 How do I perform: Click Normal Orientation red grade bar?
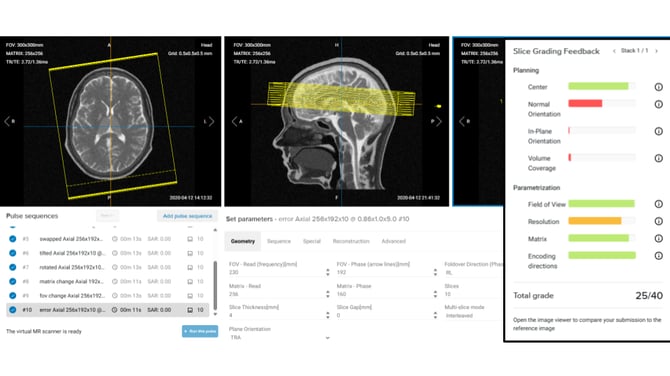click(585, 103)
